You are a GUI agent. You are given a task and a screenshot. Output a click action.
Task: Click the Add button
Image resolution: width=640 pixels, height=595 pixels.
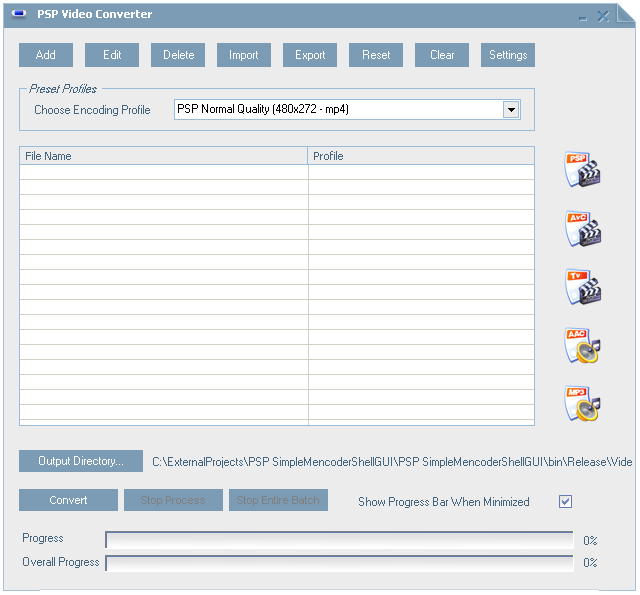coord(46,55)
